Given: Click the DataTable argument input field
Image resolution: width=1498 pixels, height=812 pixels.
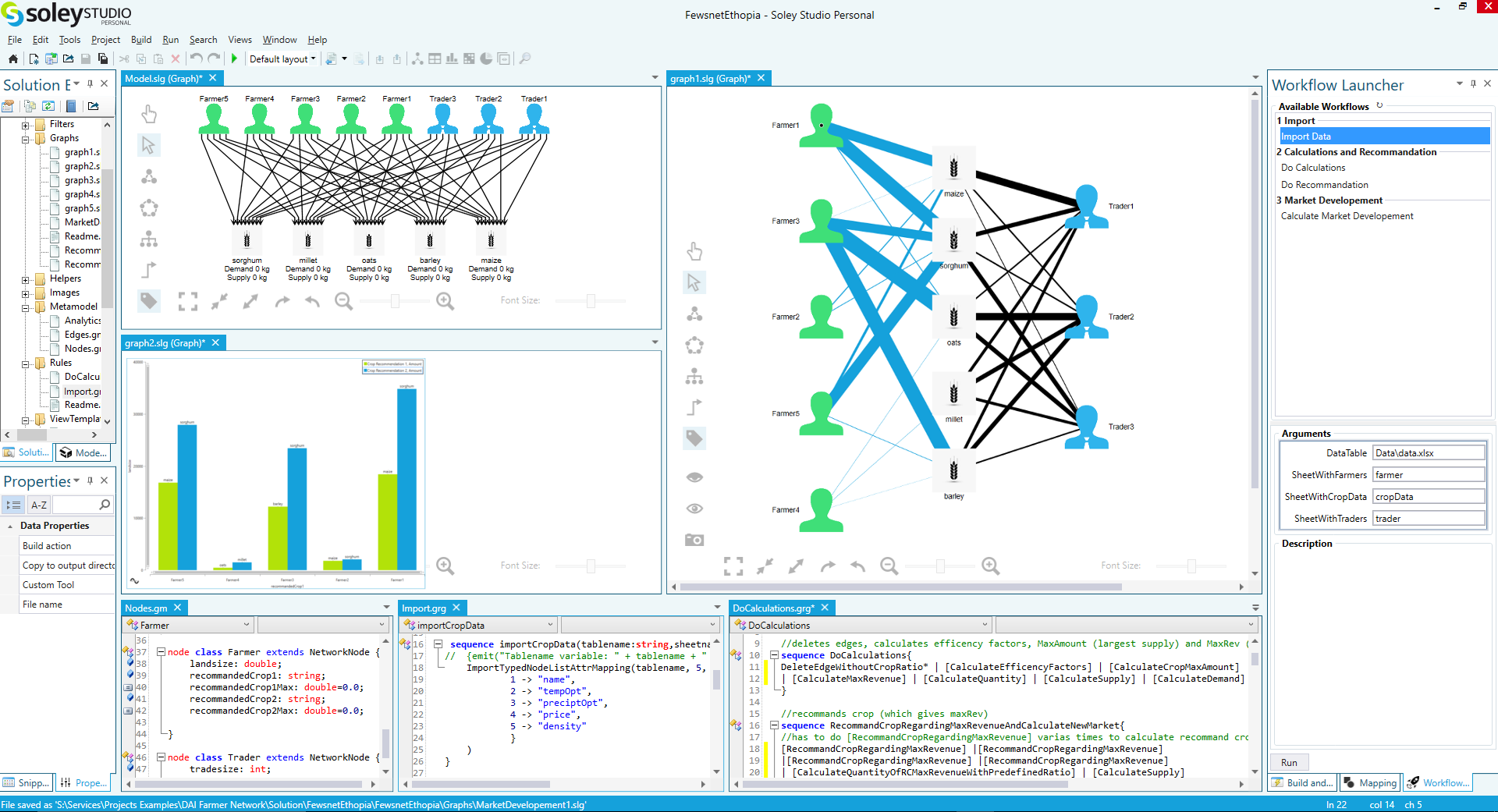Looking at the screenshot, I should (1429, 453).
